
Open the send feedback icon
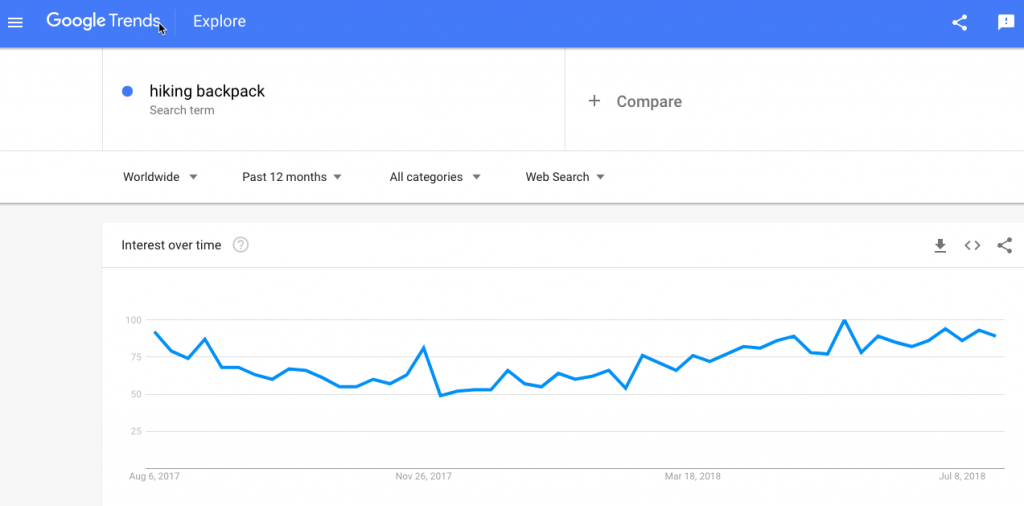tap(1006, 23)
